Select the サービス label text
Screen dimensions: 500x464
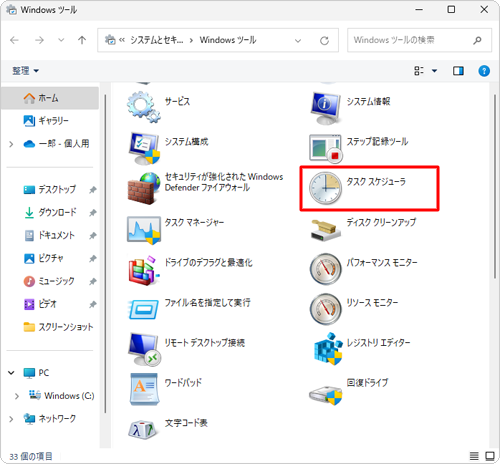coord(177,101)
